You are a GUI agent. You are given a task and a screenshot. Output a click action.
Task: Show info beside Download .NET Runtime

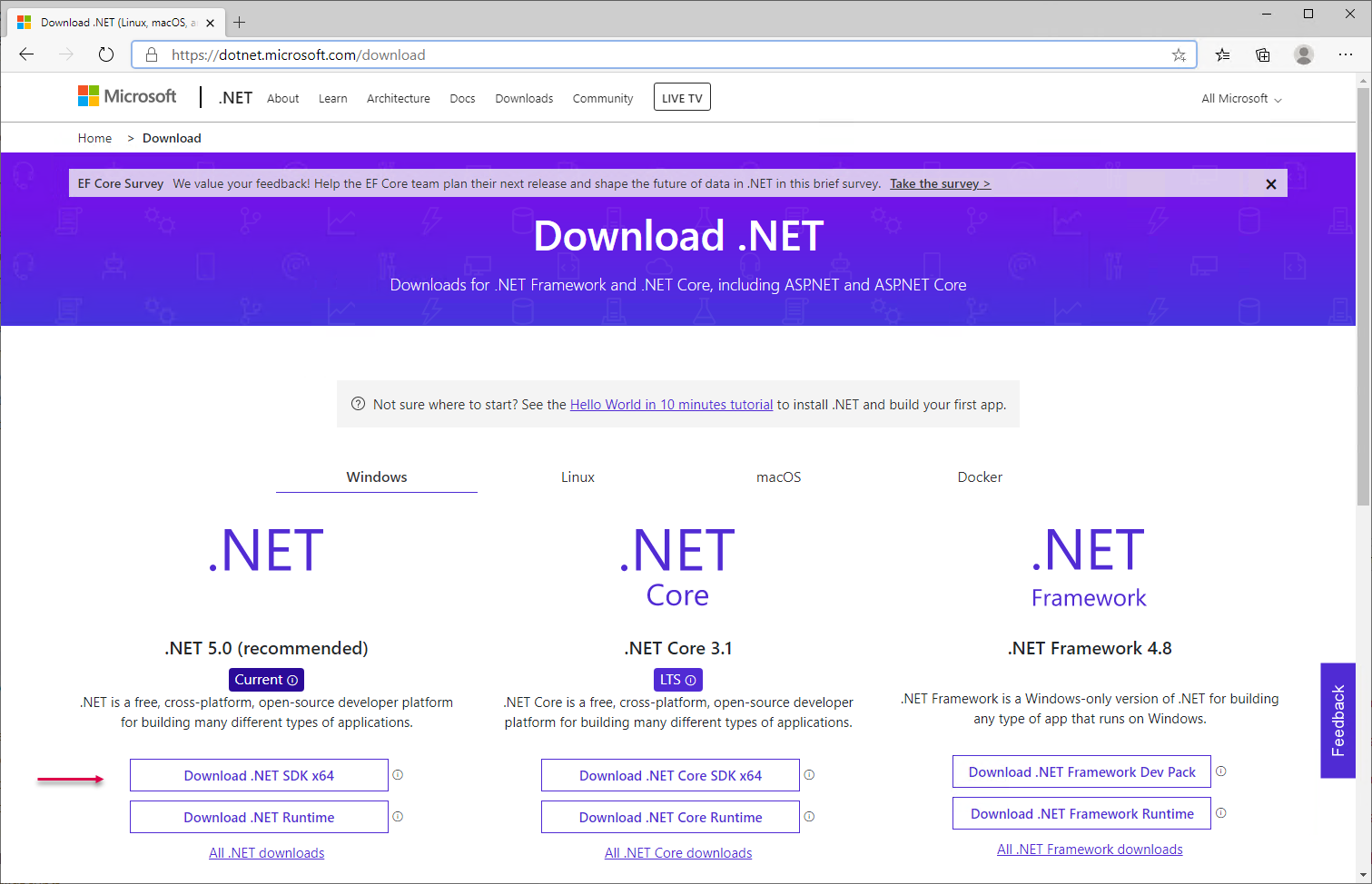(398, 817)
